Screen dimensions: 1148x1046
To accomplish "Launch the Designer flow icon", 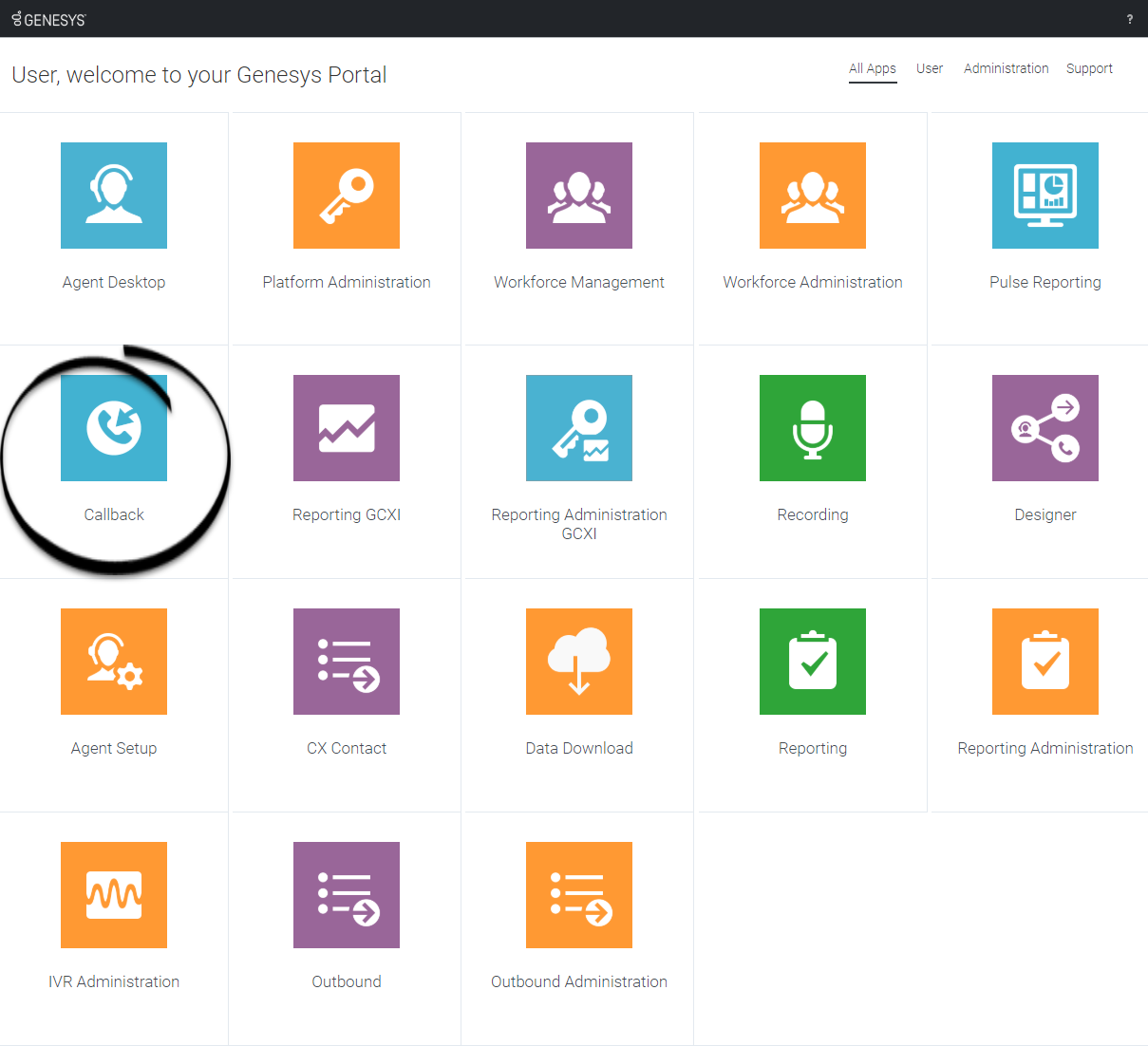I will 1045,428.
